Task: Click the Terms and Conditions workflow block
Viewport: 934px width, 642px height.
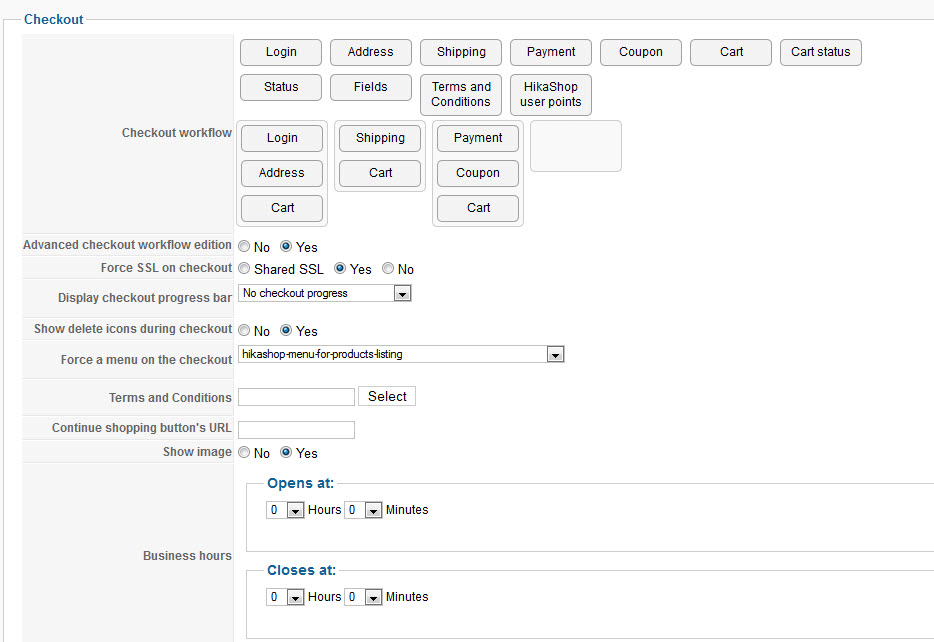Action: (x=460, y=95)
